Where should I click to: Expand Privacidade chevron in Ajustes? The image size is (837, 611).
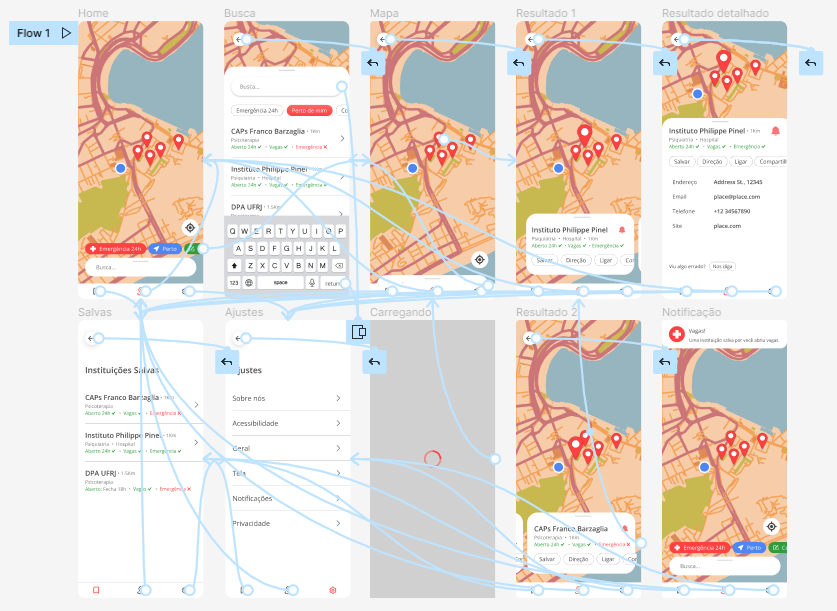coord(338,523)
